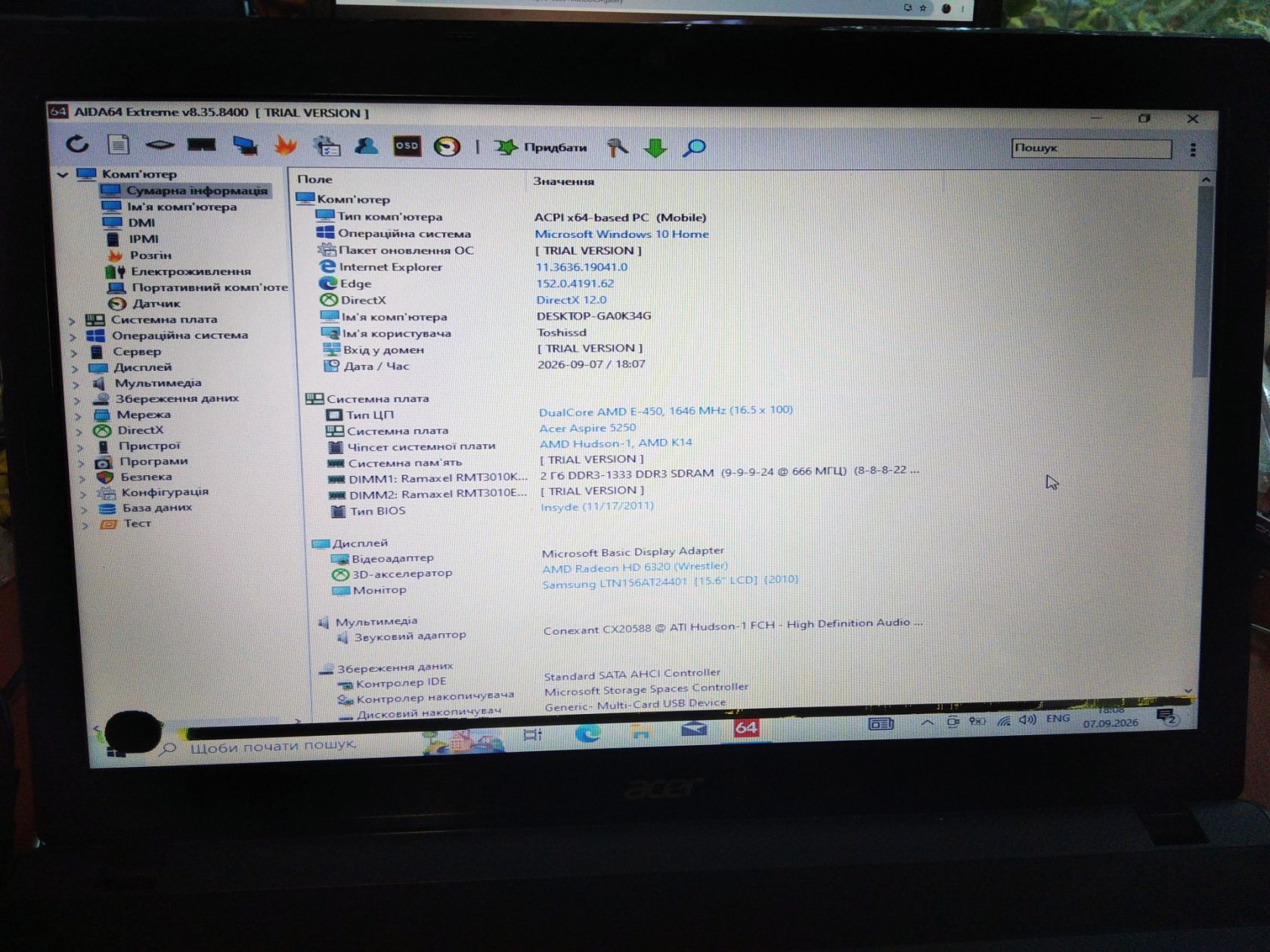Click the Поле column header
1270x952 pixels.
pos(314,179)
